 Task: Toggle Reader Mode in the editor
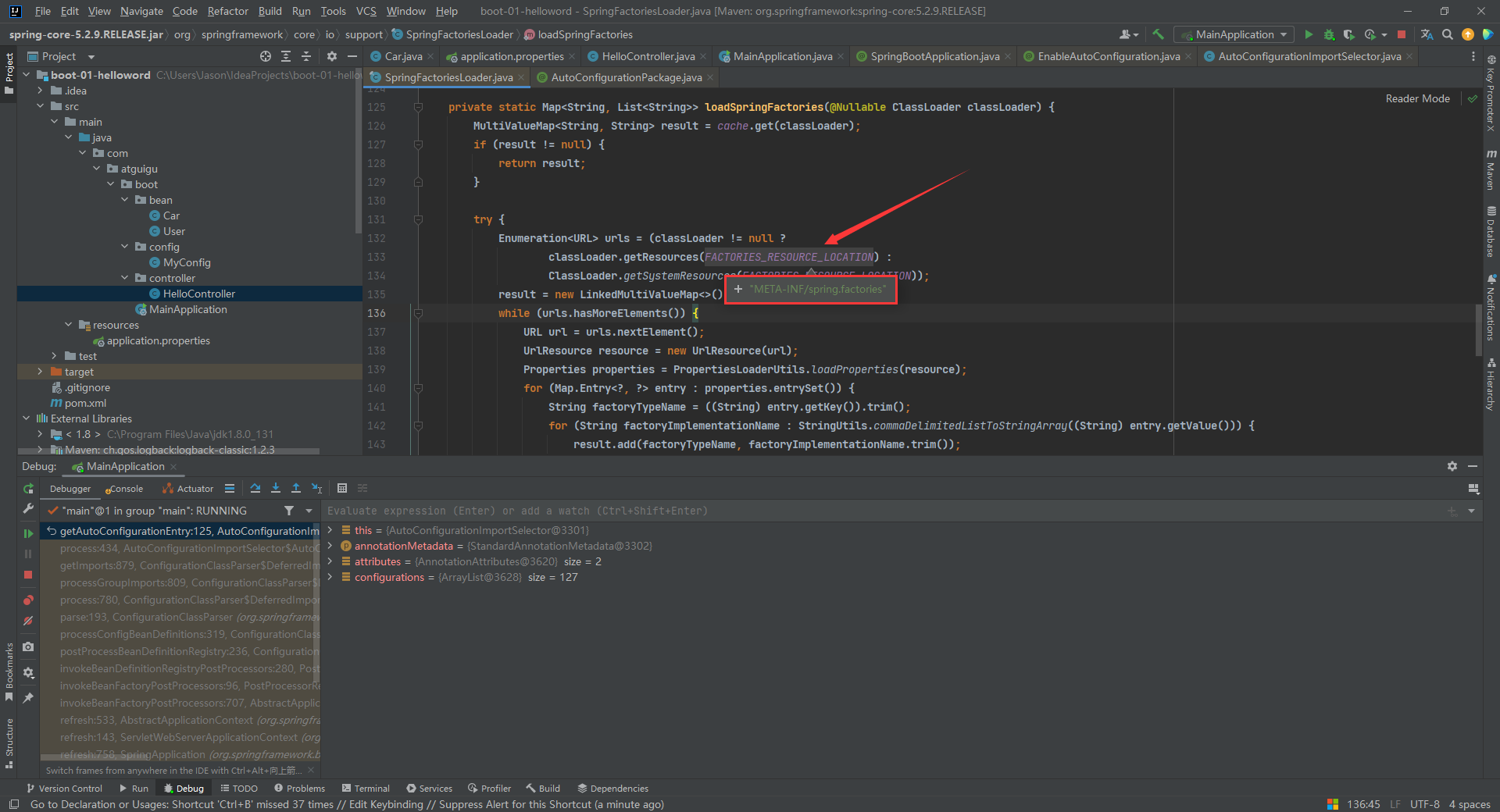coord(1417,98)
